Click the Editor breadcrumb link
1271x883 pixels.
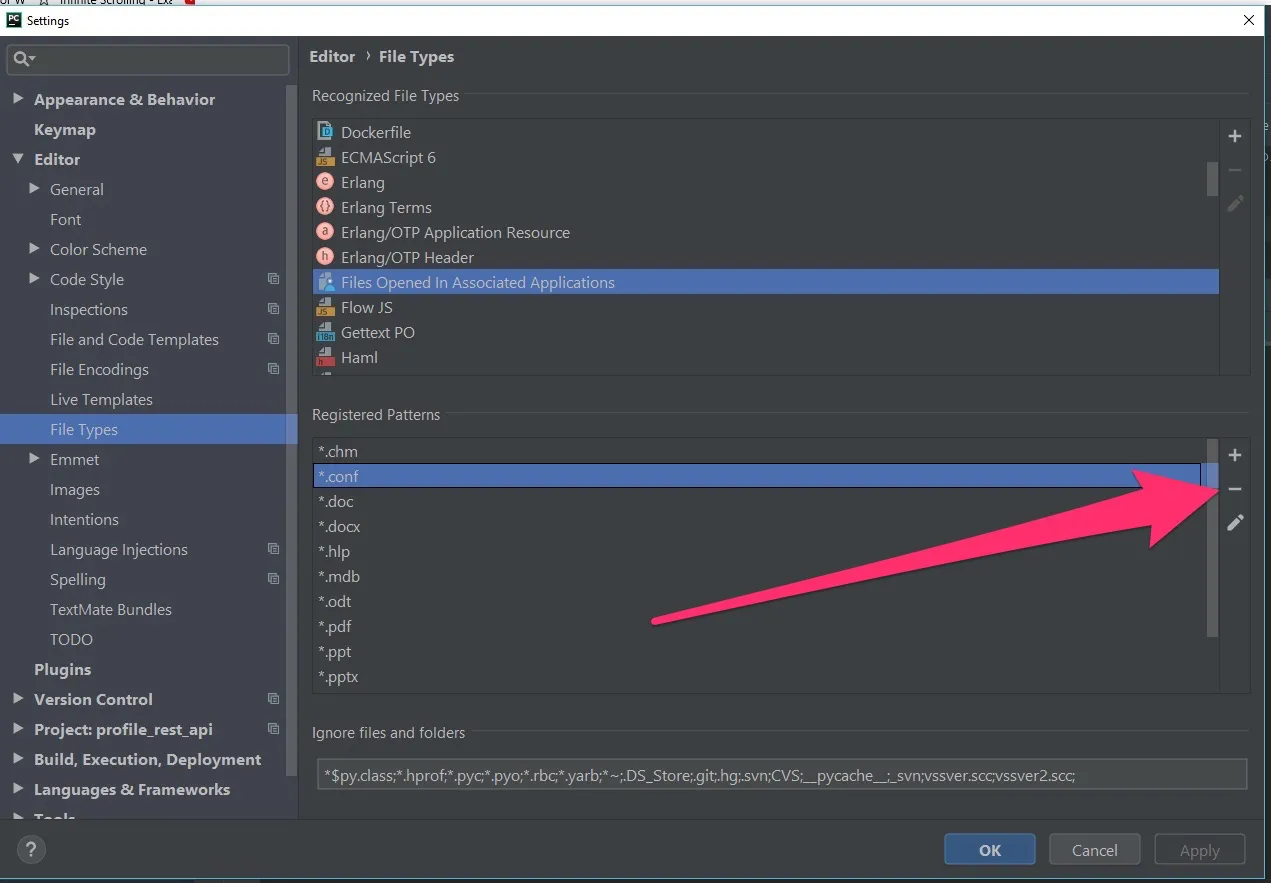pos(332,56)
